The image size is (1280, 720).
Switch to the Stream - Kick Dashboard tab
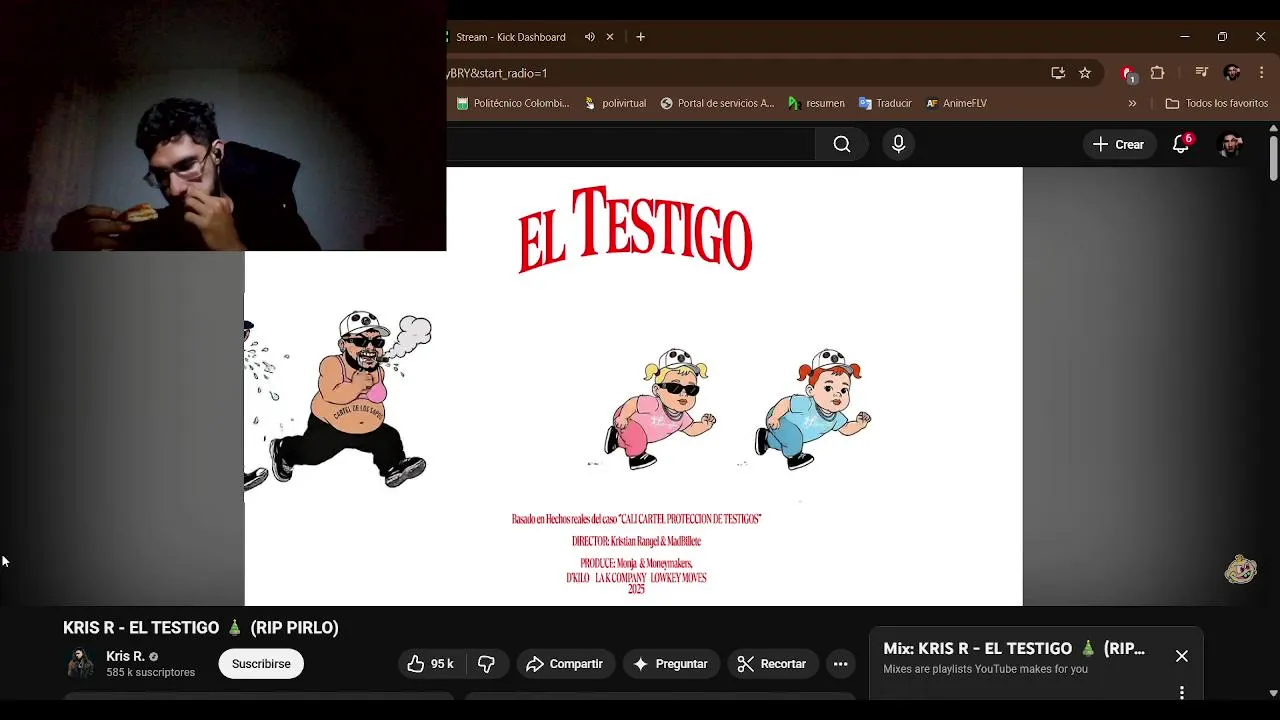(511, 37)
